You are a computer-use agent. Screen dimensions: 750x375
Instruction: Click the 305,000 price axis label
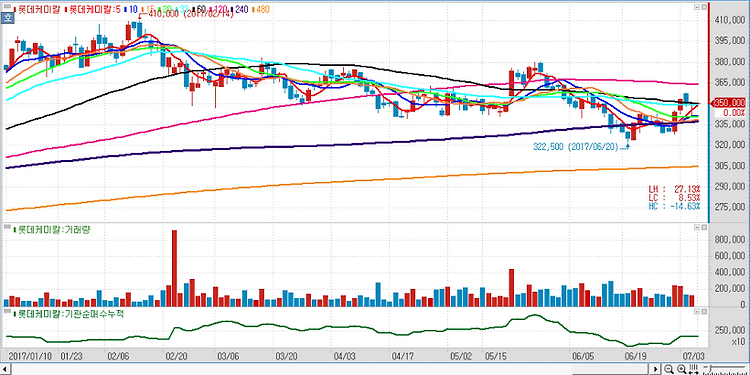[730, 165]
